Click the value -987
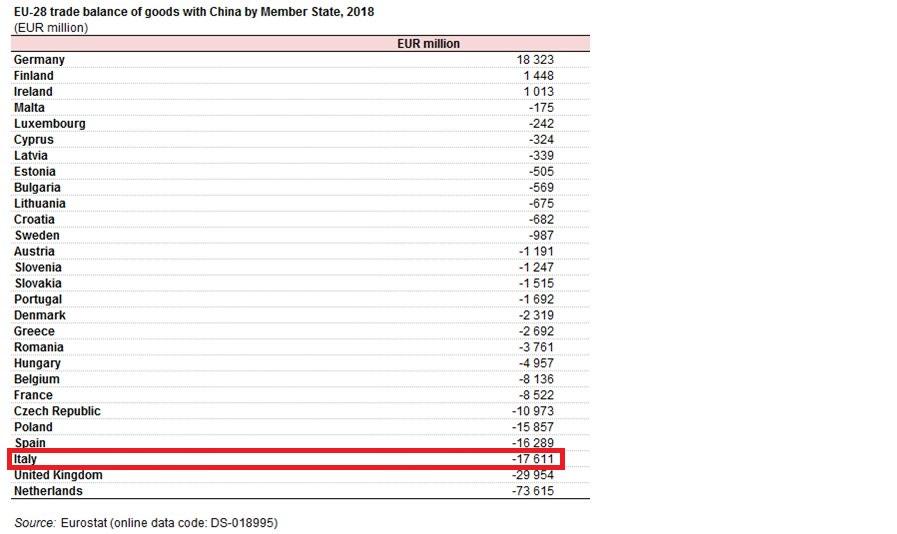This screenshot has width=897, height=534. coord(541,236)
